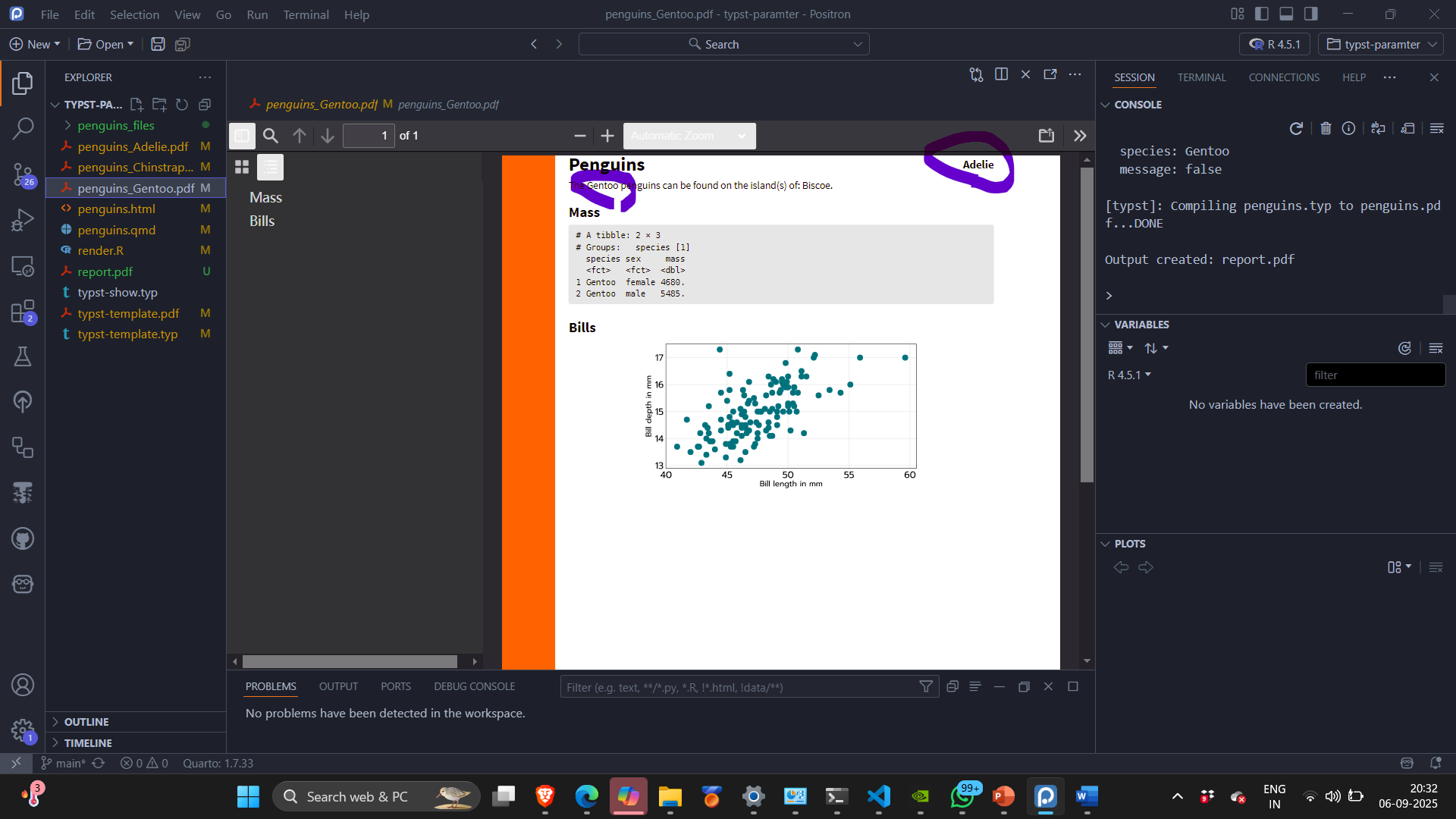The width and height of the screenshot is (1456, 819).
Task: Click the PDF viewer search magnifier icon
Action: (271, 136)
